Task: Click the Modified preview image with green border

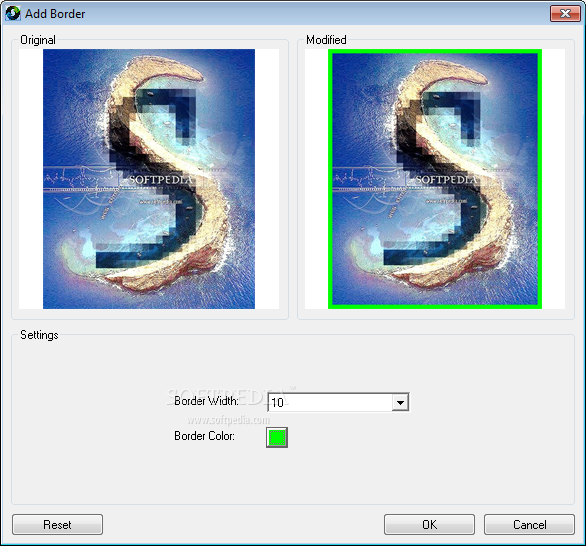Action: [435, 179]
